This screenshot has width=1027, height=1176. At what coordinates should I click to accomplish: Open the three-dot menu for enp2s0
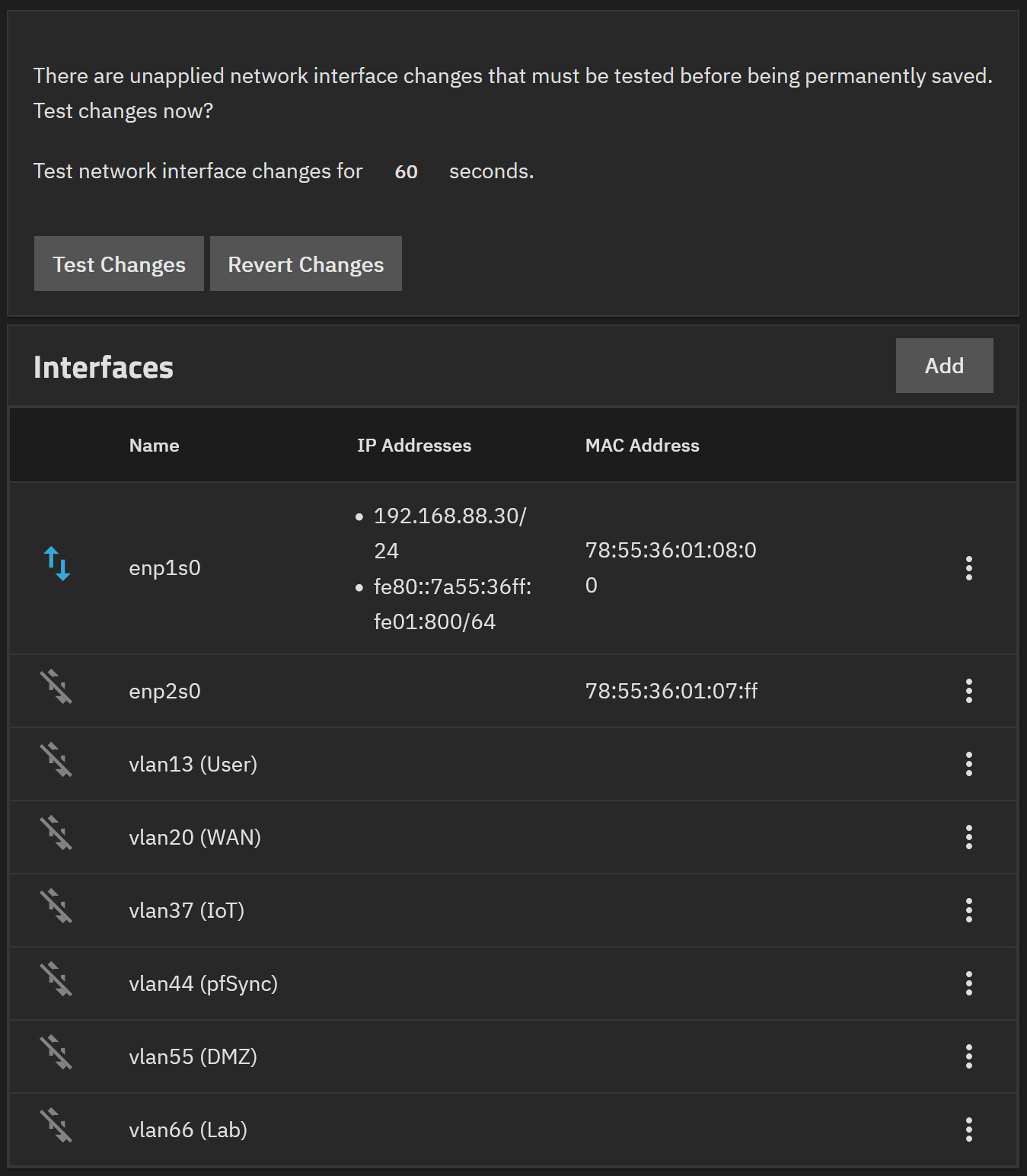[968, 691]
